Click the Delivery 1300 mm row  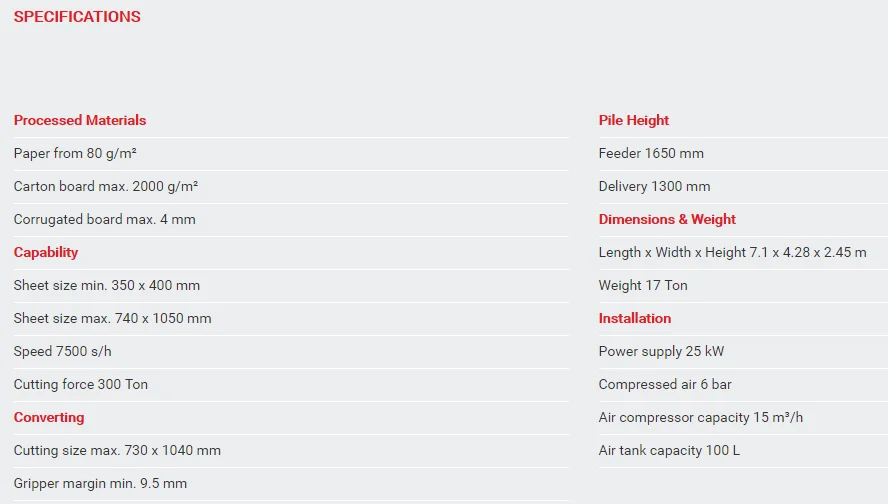pyautogui.click(x=655, y=186)
